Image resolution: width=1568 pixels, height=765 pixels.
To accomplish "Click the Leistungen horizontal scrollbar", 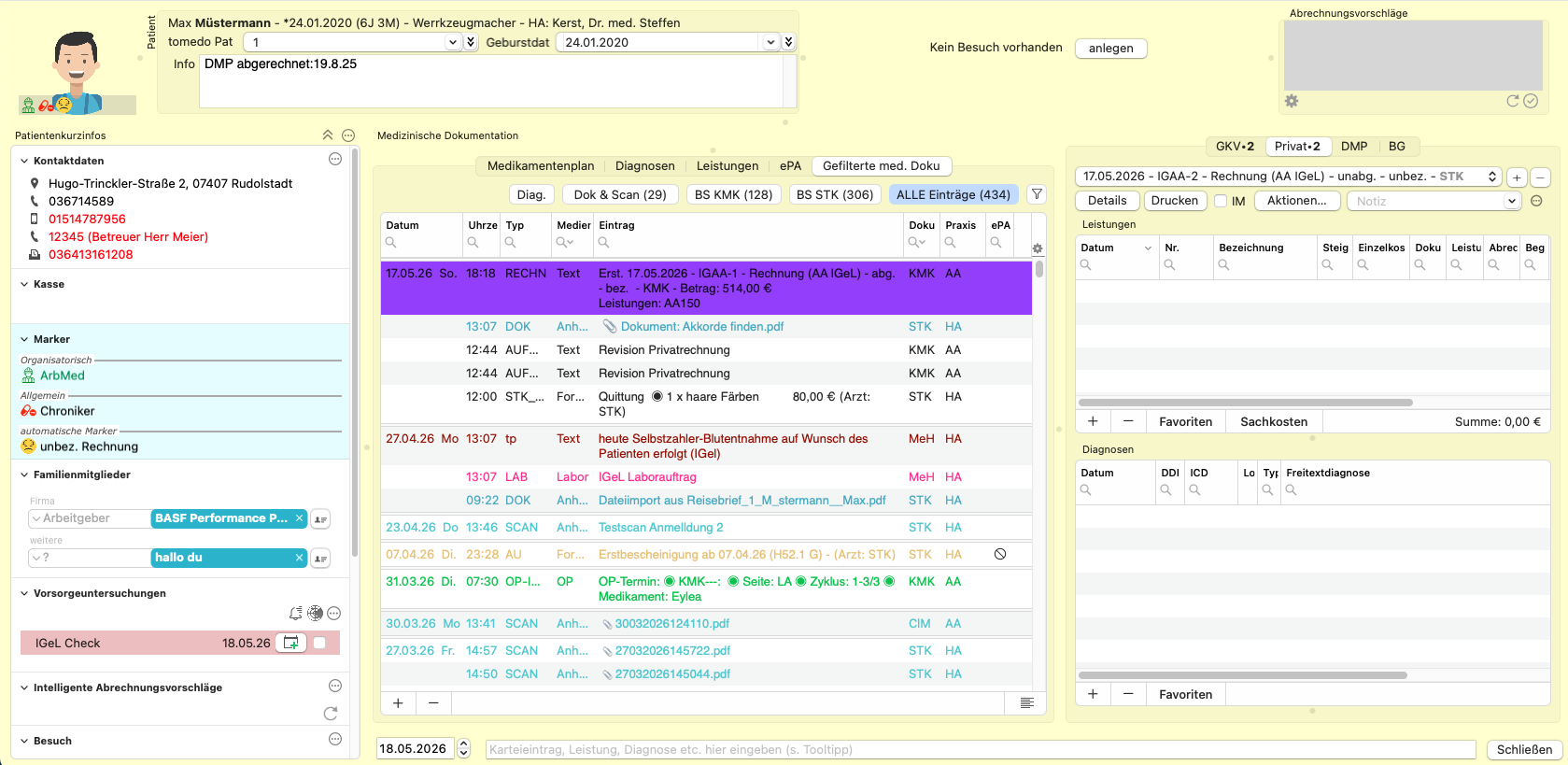I will [1246, 403].
